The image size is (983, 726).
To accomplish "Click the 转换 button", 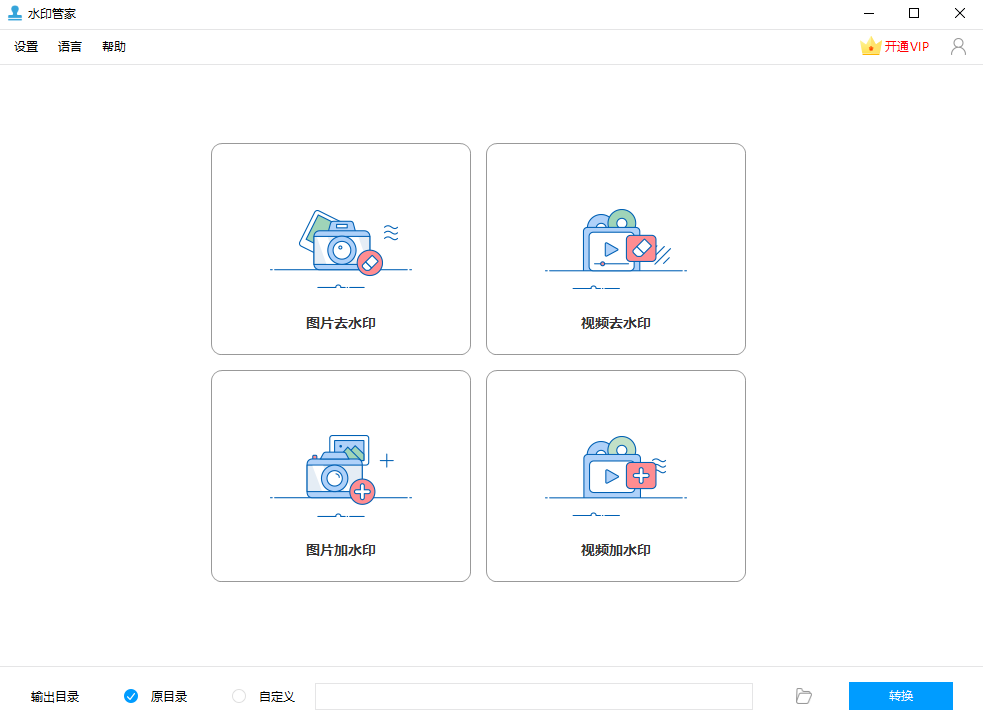I will [x=900, y=696].
